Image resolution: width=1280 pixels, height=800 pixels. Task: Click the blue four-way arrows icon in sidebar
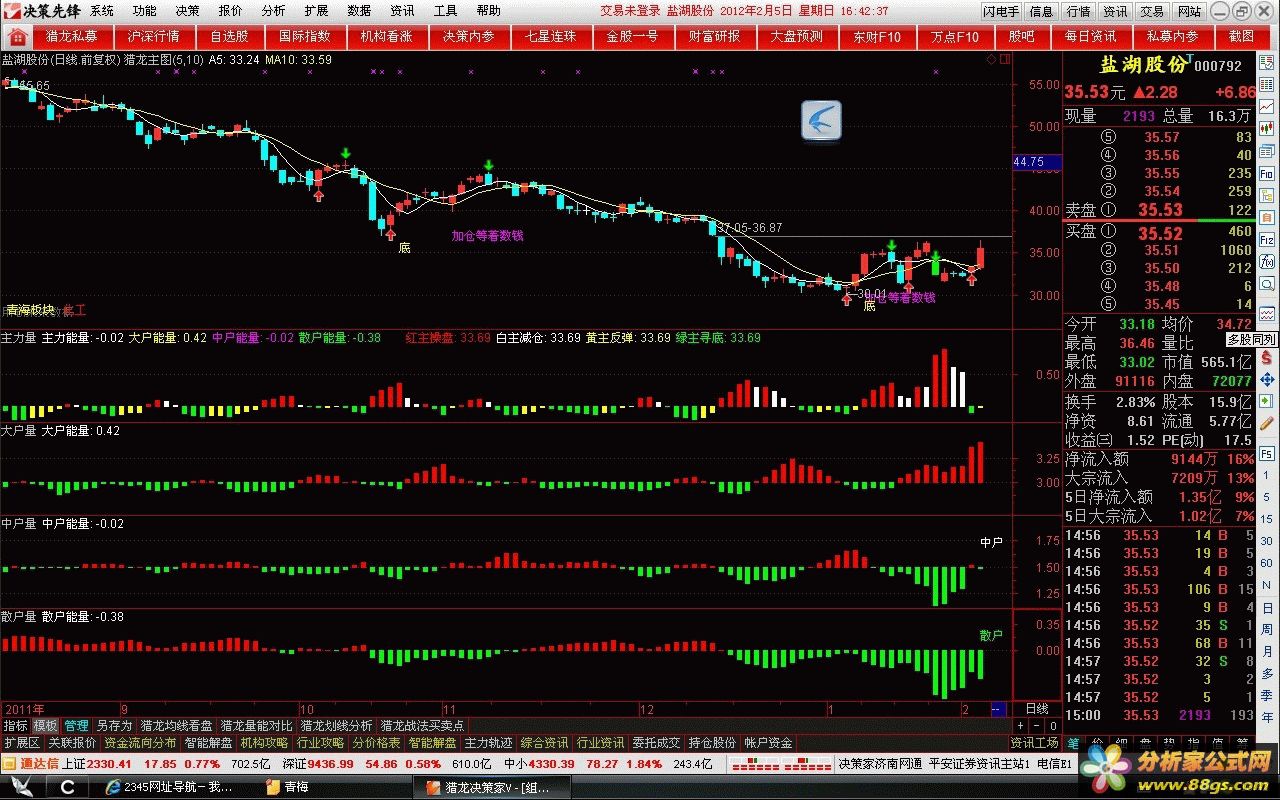(1267, 379)
